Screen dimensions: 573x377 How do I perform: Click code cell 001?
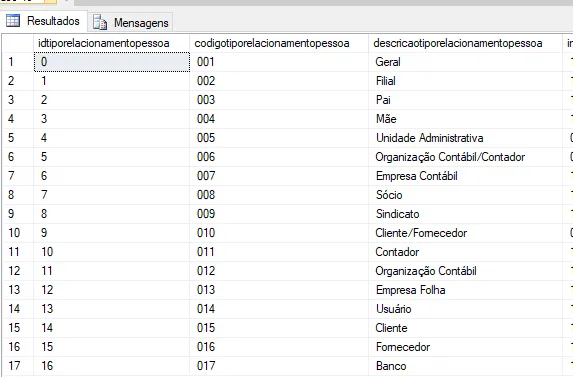pyautogui.click(x=279, y=62)
